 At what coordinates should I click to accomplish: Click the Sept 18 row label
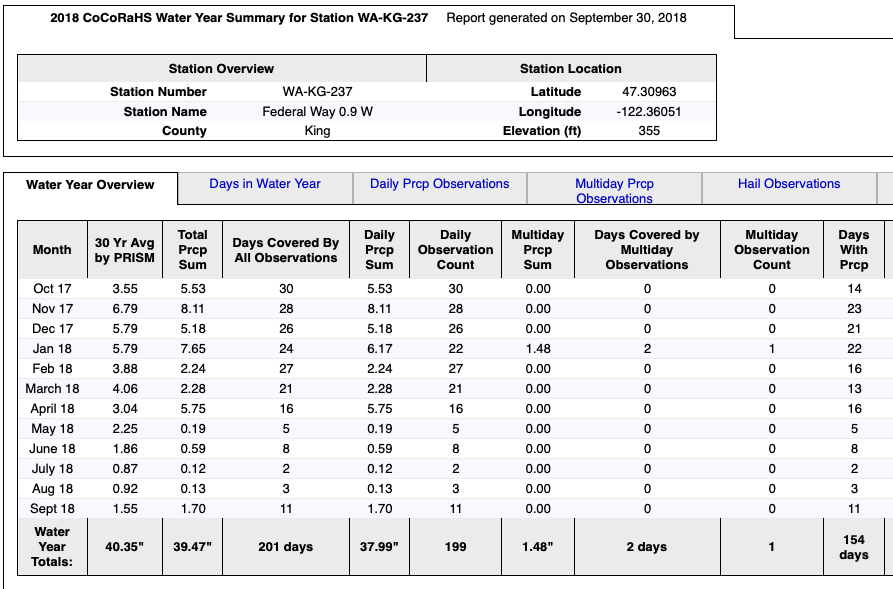(x=52, y=509)
